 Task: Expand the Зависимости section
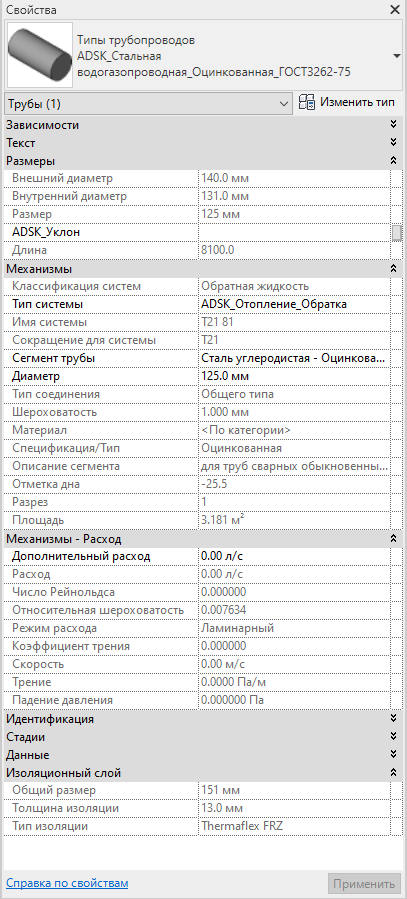click(393, 124)
